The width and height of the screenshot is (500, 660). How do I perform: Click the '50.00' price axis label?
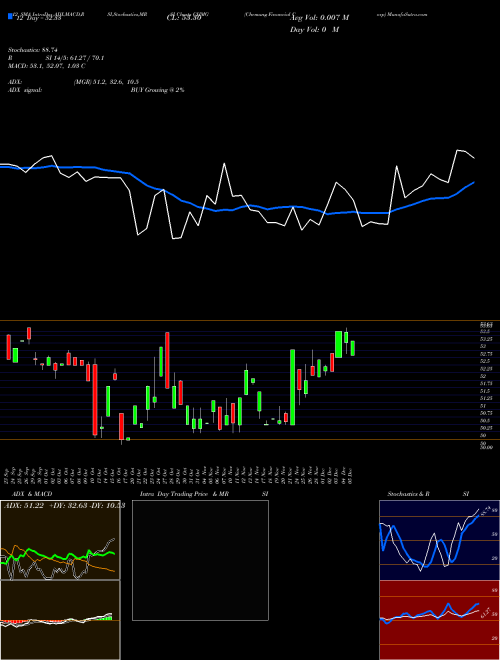pyautogui.click(x=486, y=447)
